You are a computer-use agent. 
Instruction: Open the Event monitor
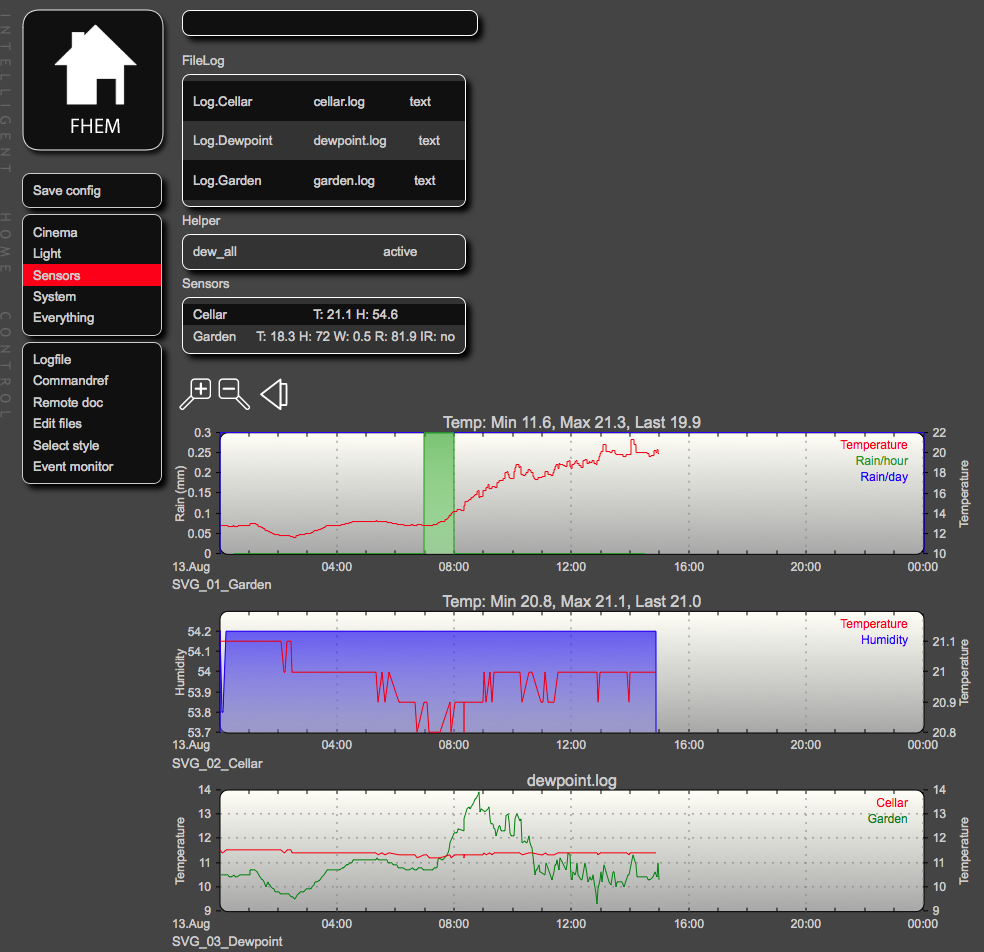[x=73, y=467]
